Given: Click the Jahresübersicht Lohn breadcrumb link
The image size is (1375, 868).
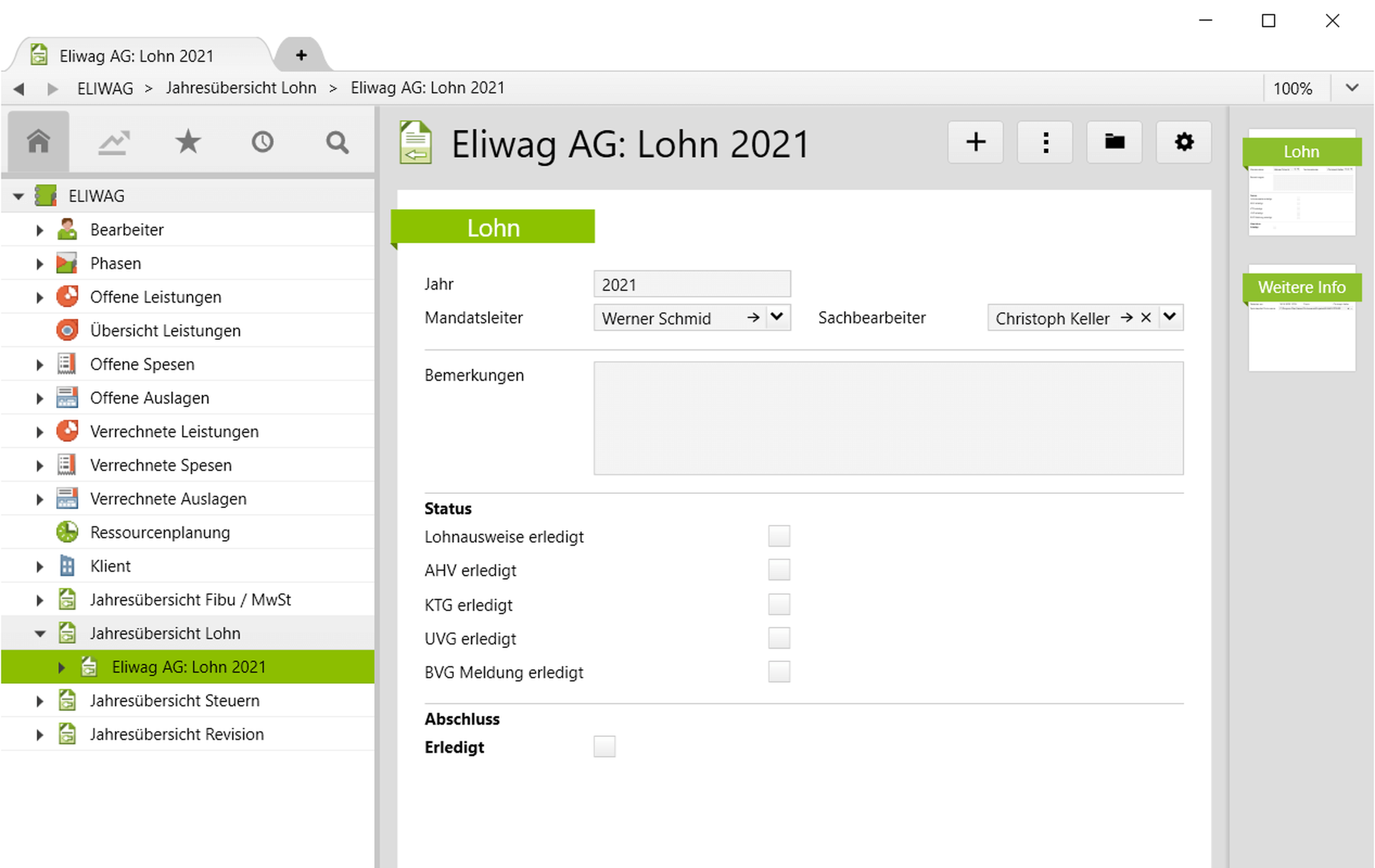Looking at the screenshot, I should pos(241,88).
